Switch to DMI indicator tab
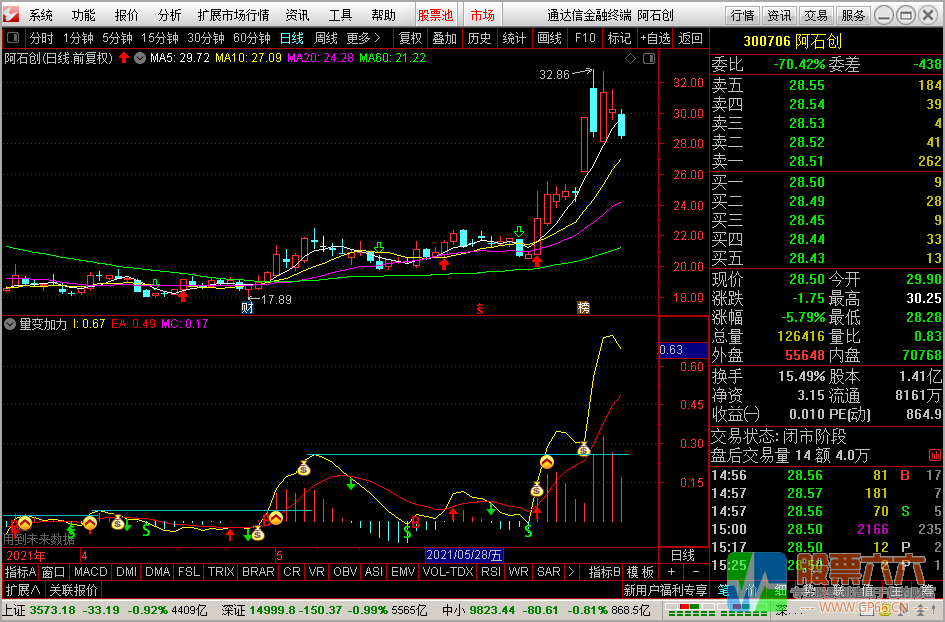The image size is (945, 622). (126, 572)
